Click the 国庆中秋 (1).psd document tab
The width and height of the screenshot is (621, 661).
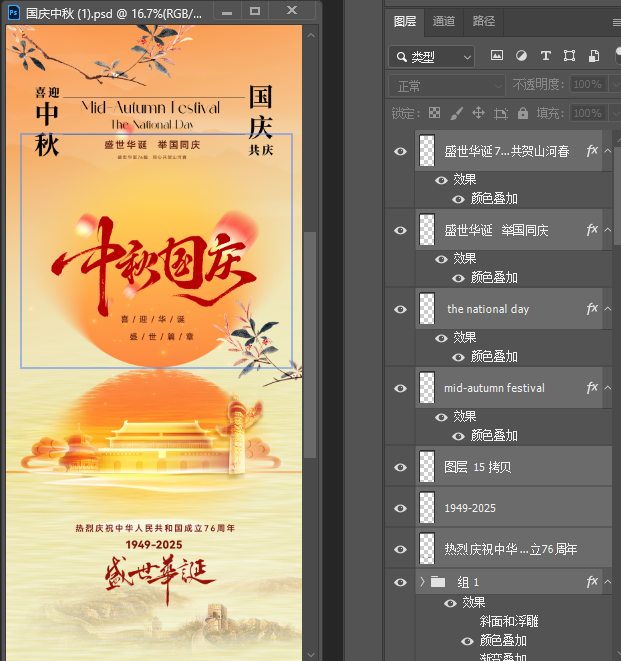[x=112, y=13]
